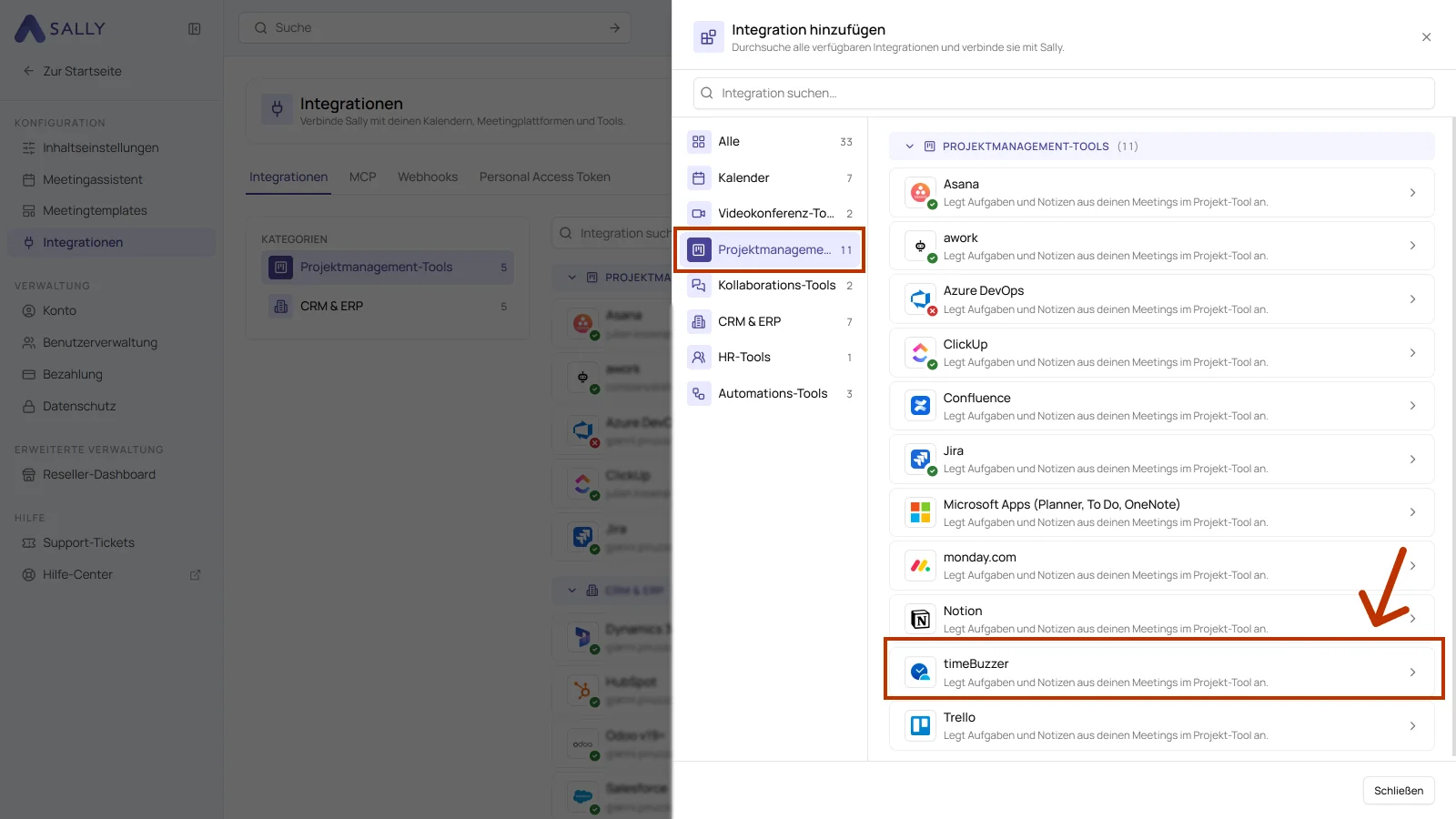Image resolution: width=1456 pixels, height=819 pixels.
Task: Open the Integrationen tab
Action: pyautogui.click(x=288, y=177)
